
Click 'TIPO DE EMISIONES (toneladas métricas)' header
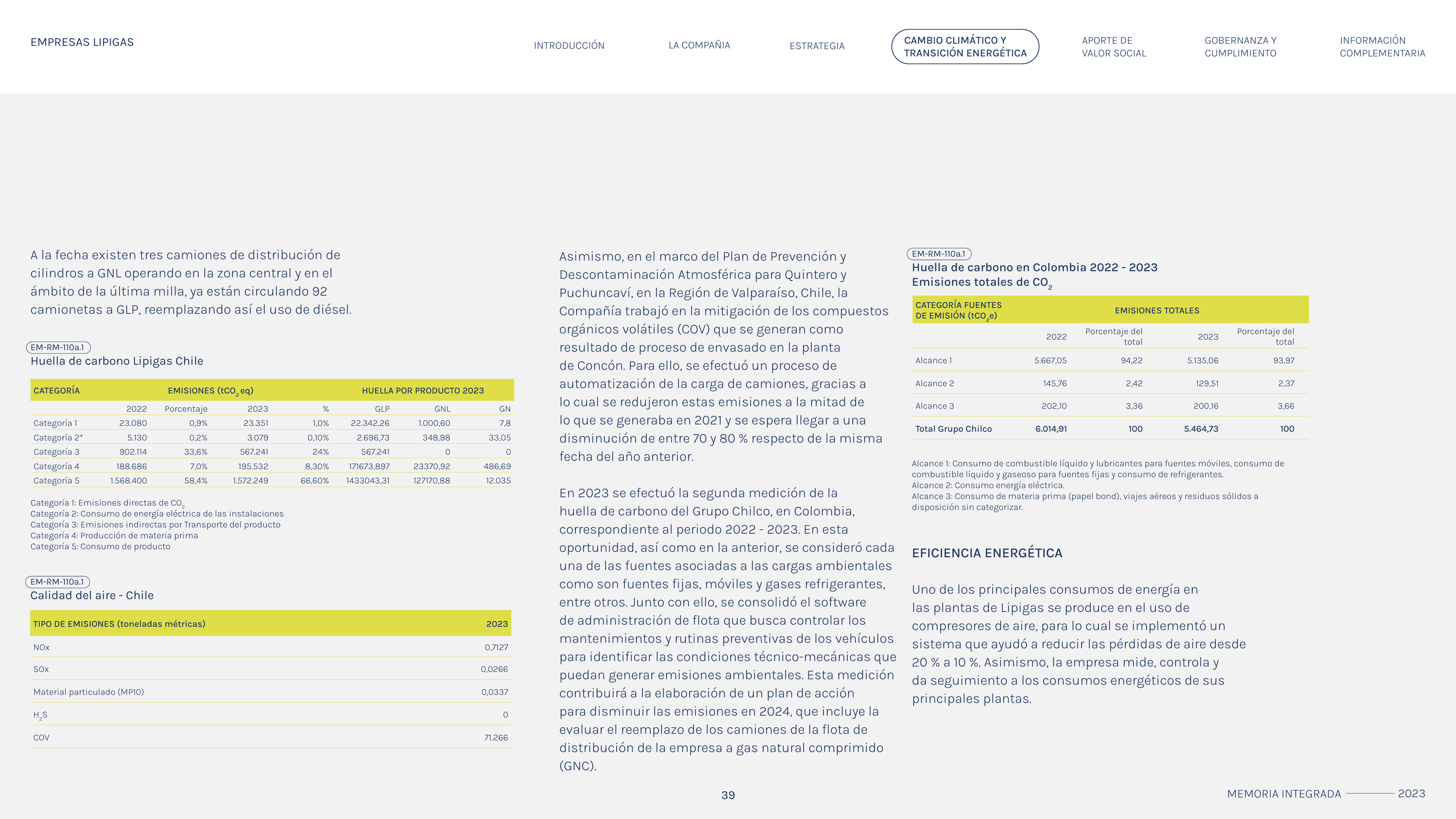pyautogui.click(x=119, y=624)
